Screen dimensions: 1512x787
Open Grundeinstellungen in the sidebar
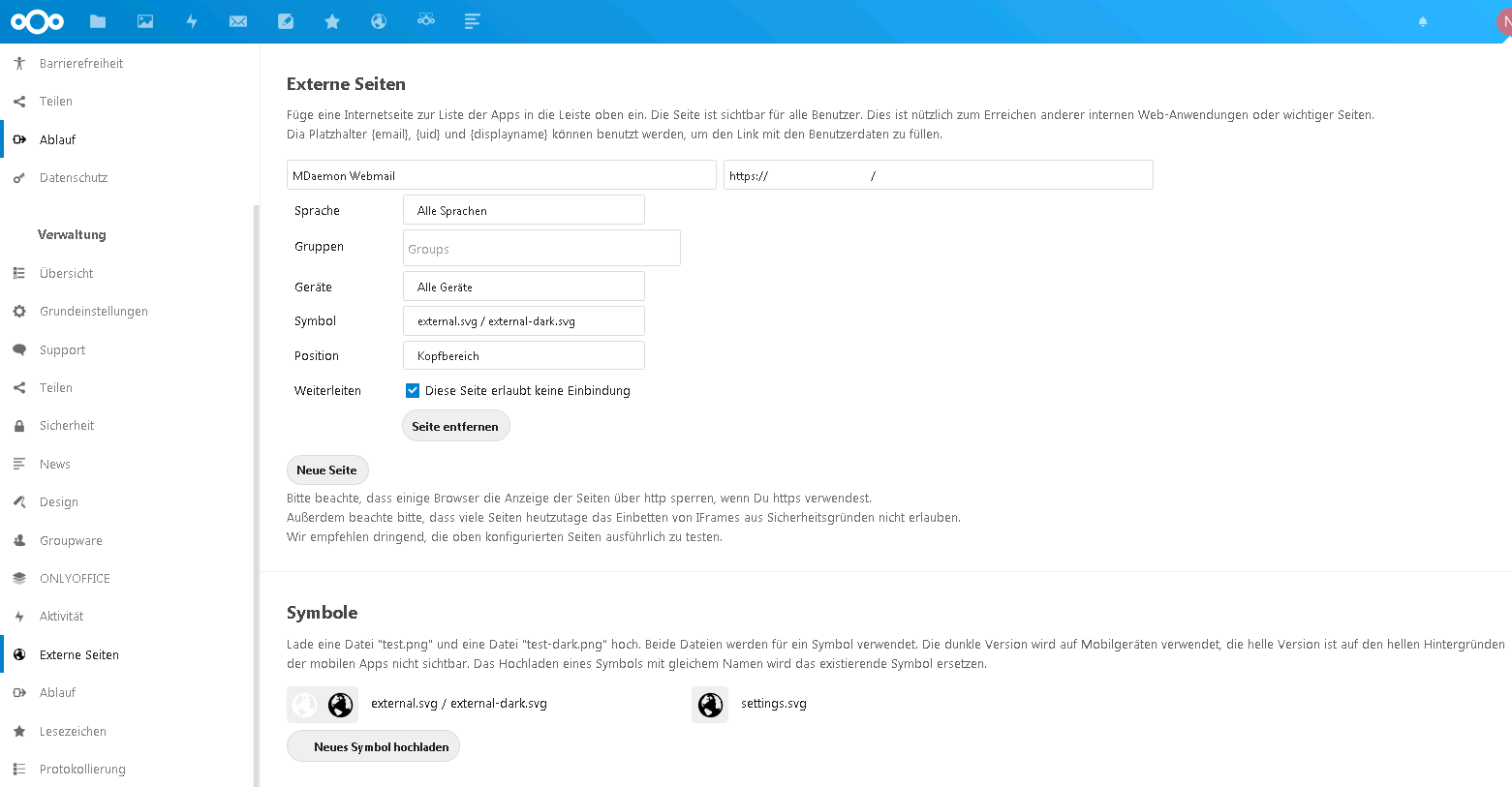click(93, 312)
